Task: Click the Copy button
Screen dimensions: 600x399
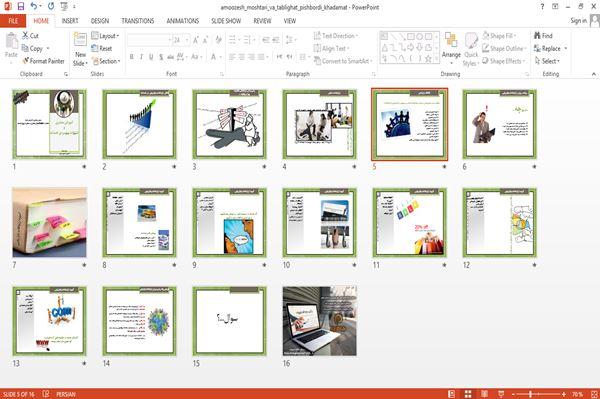Action: (32, 49)
